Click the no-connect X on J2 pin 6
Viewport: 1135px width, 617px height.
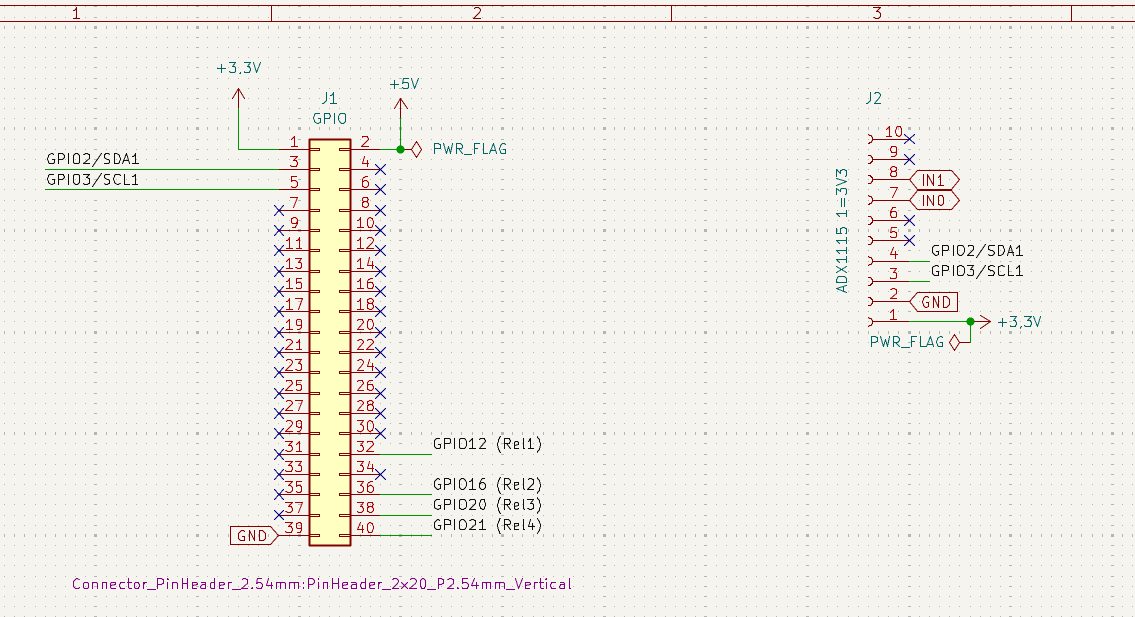pos(910,219)
